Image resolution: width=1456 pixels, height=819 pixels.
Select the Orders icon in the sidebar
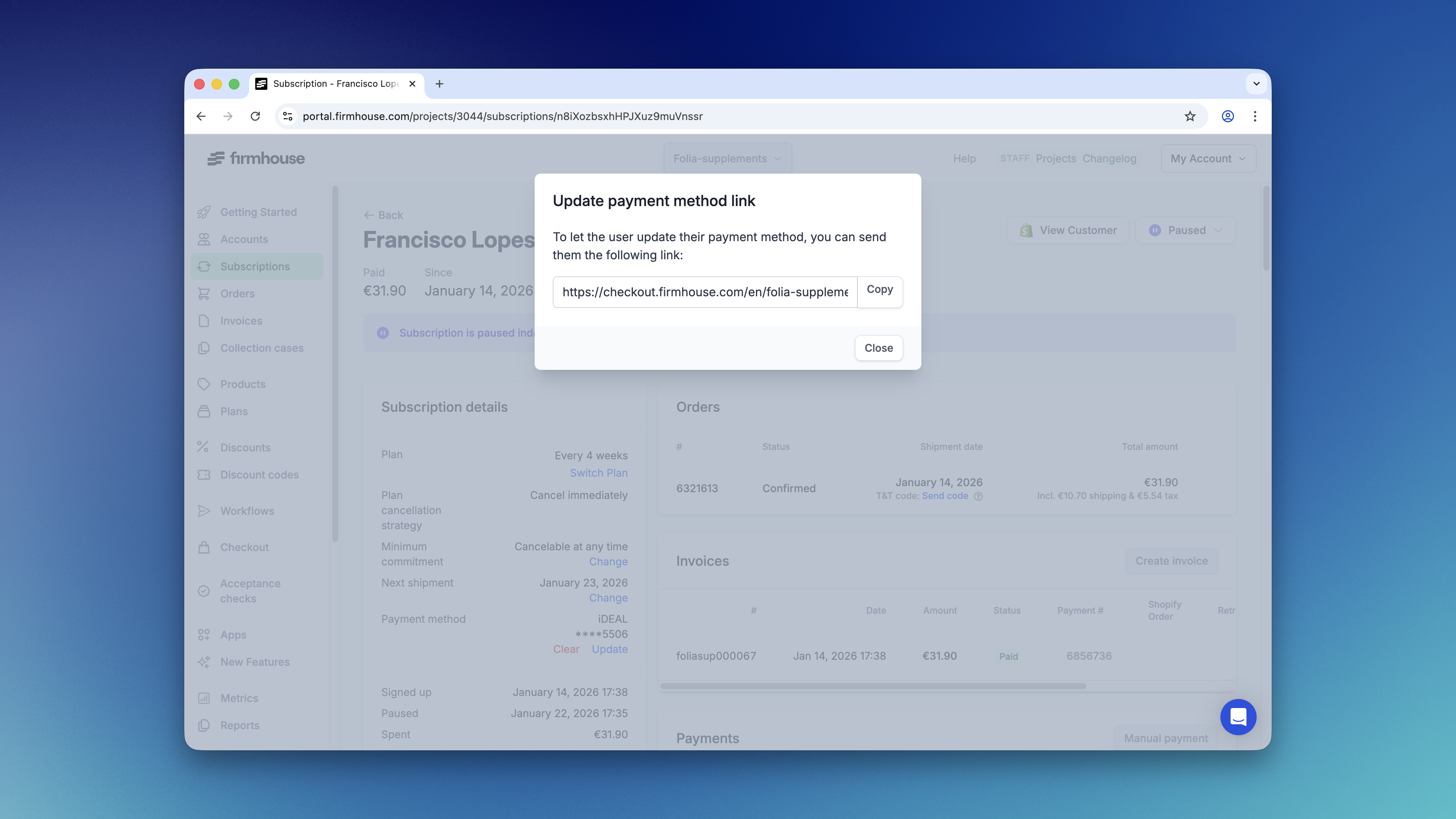[205, 293]
